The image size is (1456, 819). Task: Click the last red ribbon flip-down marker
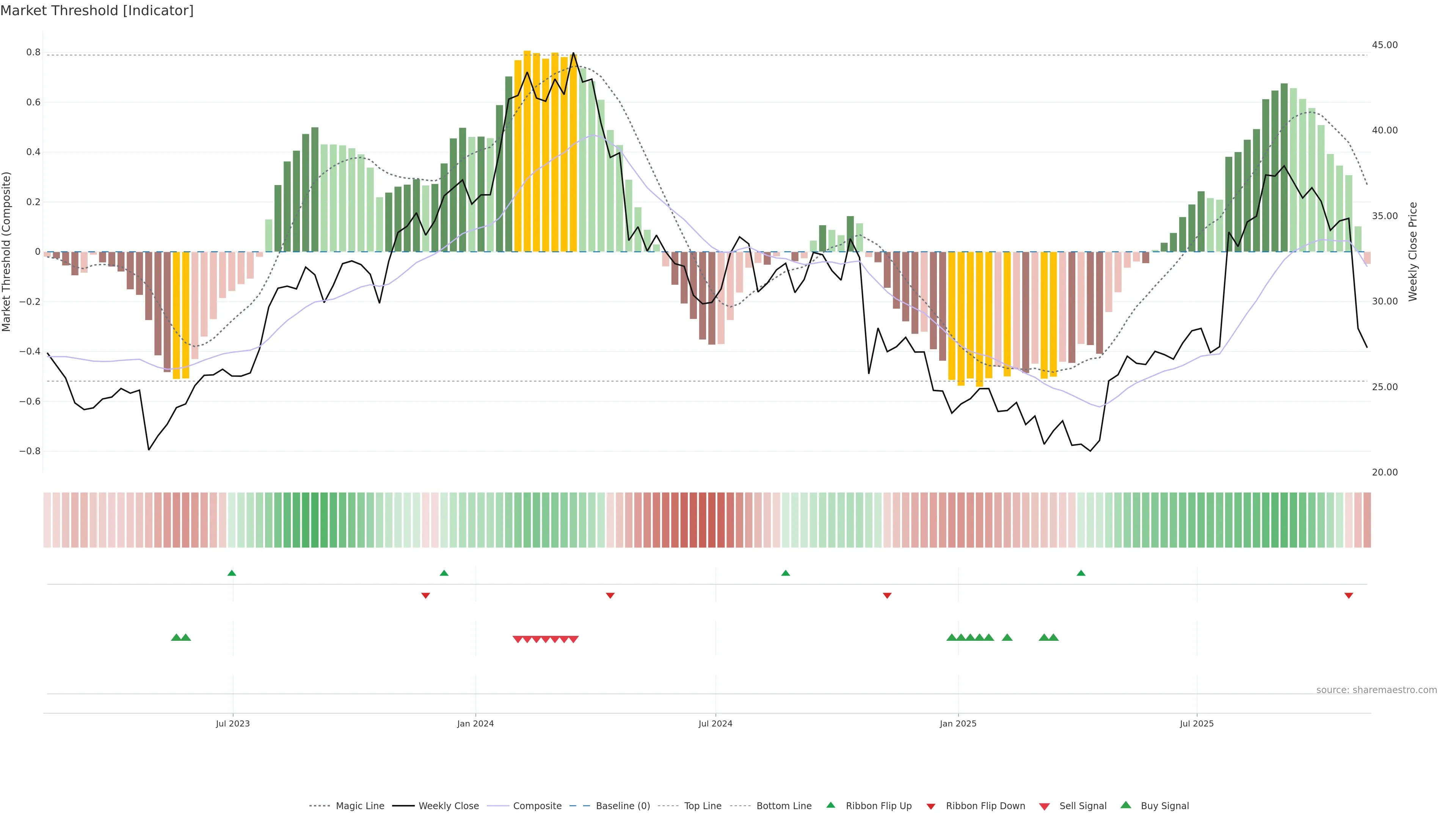(1349, 595)
